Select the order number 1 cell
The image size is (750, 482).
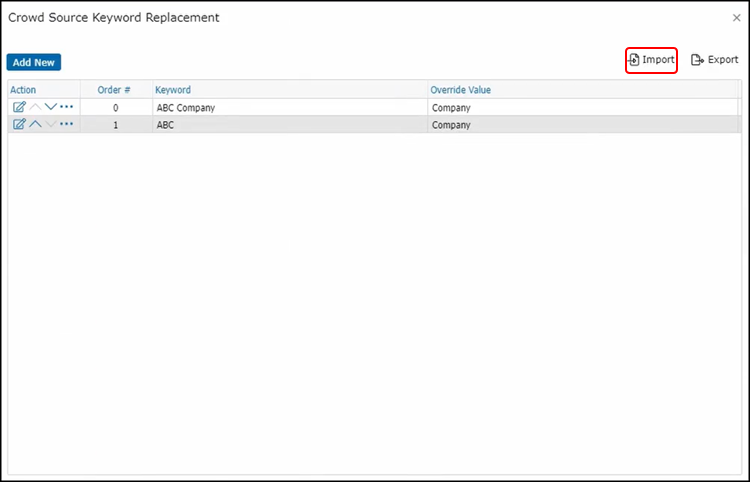point(115,125)
